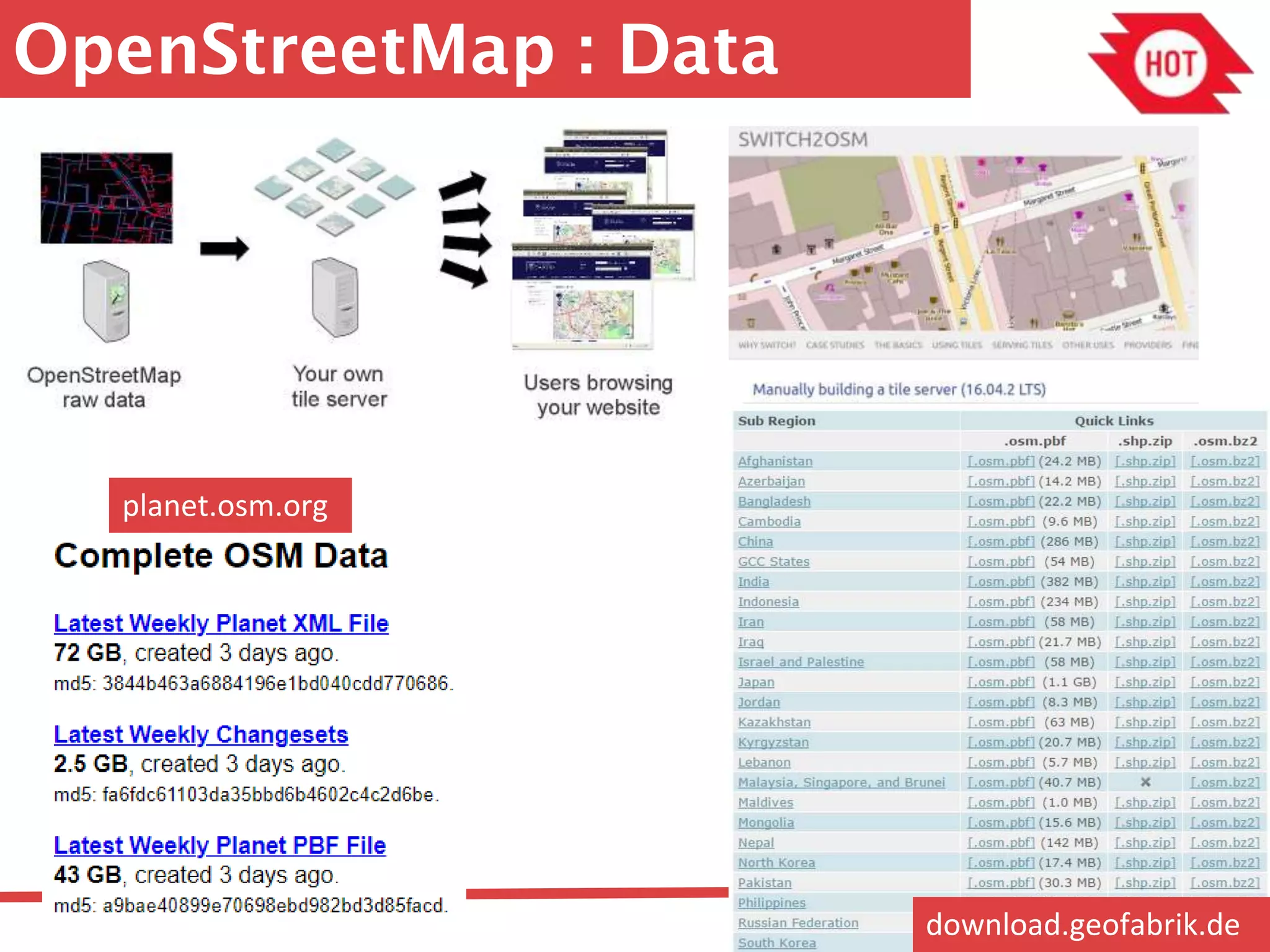Click the map tiles grid illustration
This screenshot has height=952, width=1270.
point(334,187)
